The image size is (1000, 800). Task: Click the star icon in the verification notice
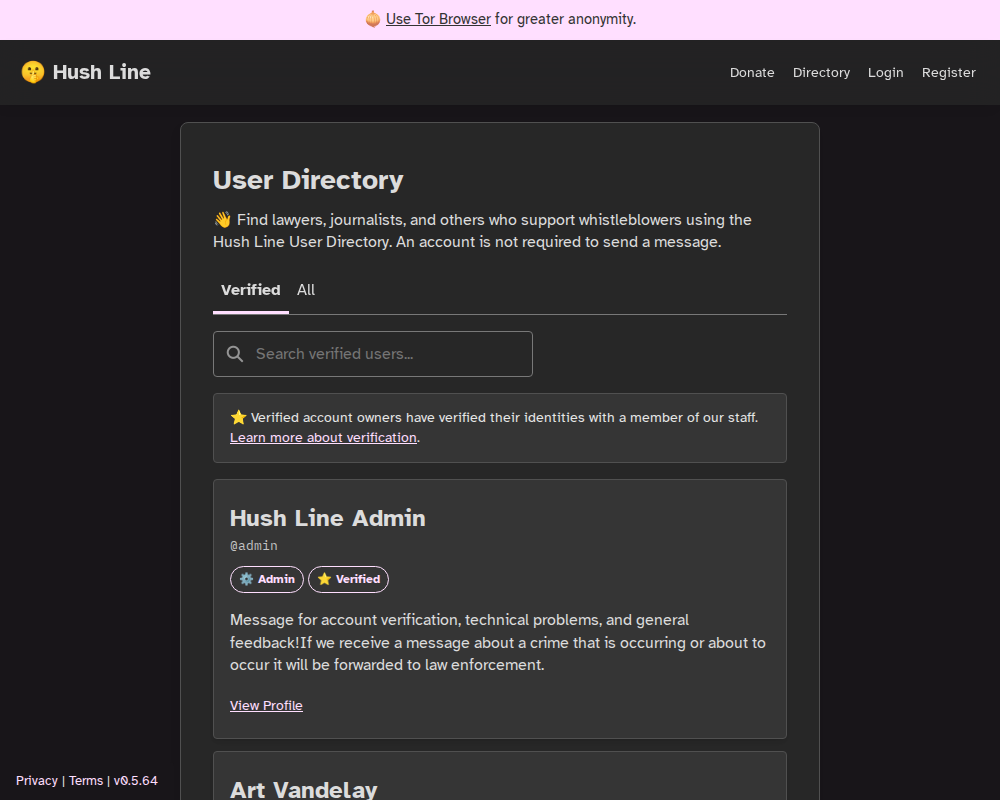[x=239, y=417]
